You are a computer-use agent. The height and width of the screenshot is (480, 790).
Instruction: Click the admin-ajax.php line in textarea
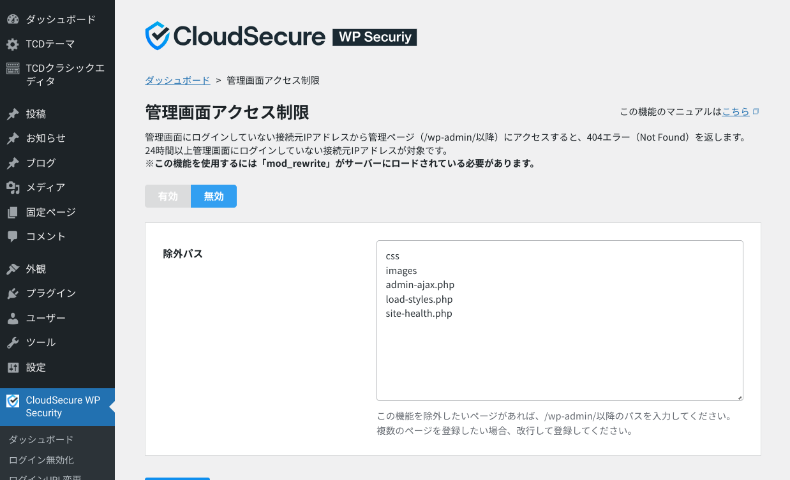(x=420, y=285)
